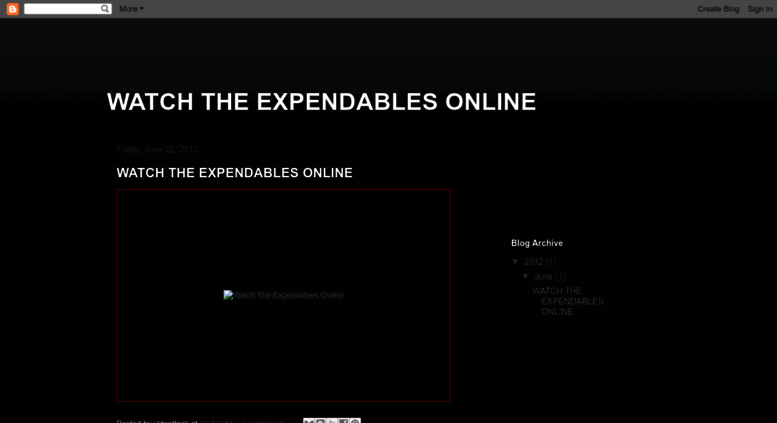Focus the navbar search text field
The height and width of the screenshot is (423, 777).
coord(60,9)
